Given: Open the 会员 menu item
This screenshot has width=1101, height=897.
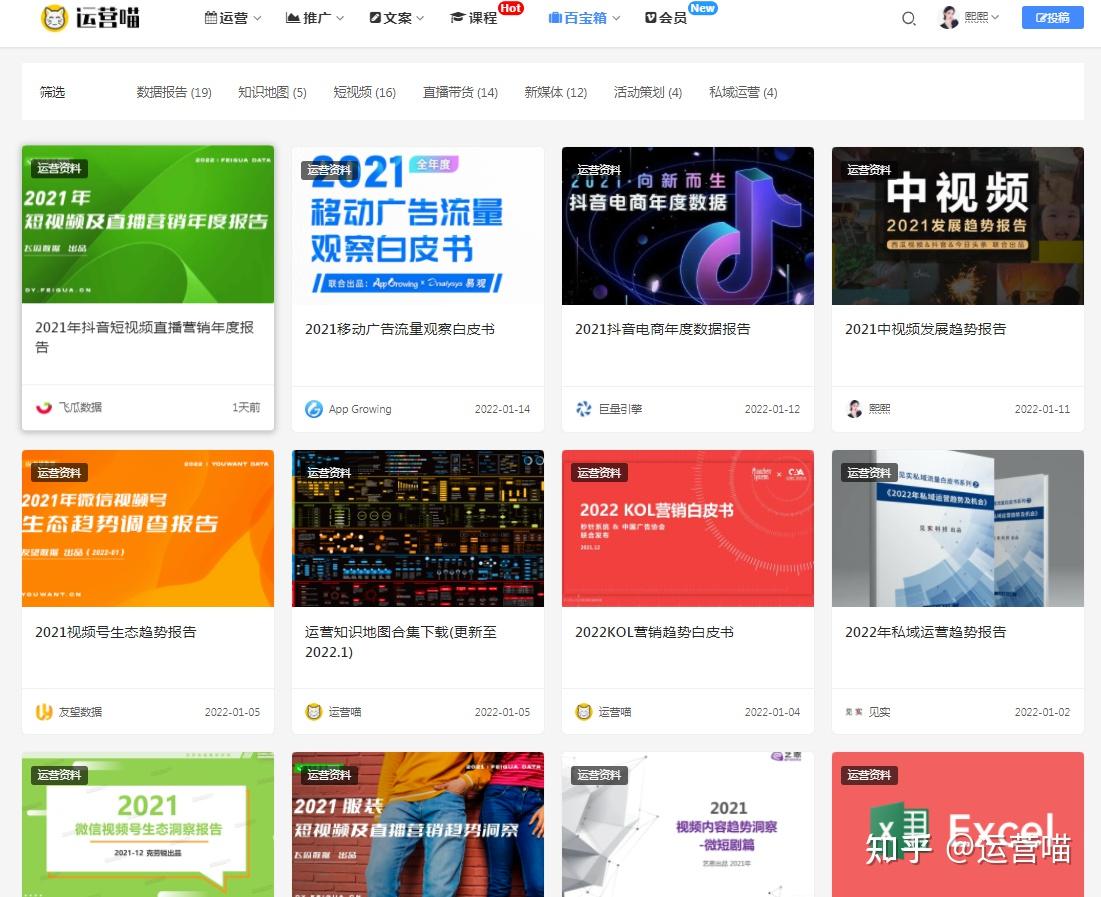Looking at the screenshot, I should pyautogui.click(x=666, y=18).
